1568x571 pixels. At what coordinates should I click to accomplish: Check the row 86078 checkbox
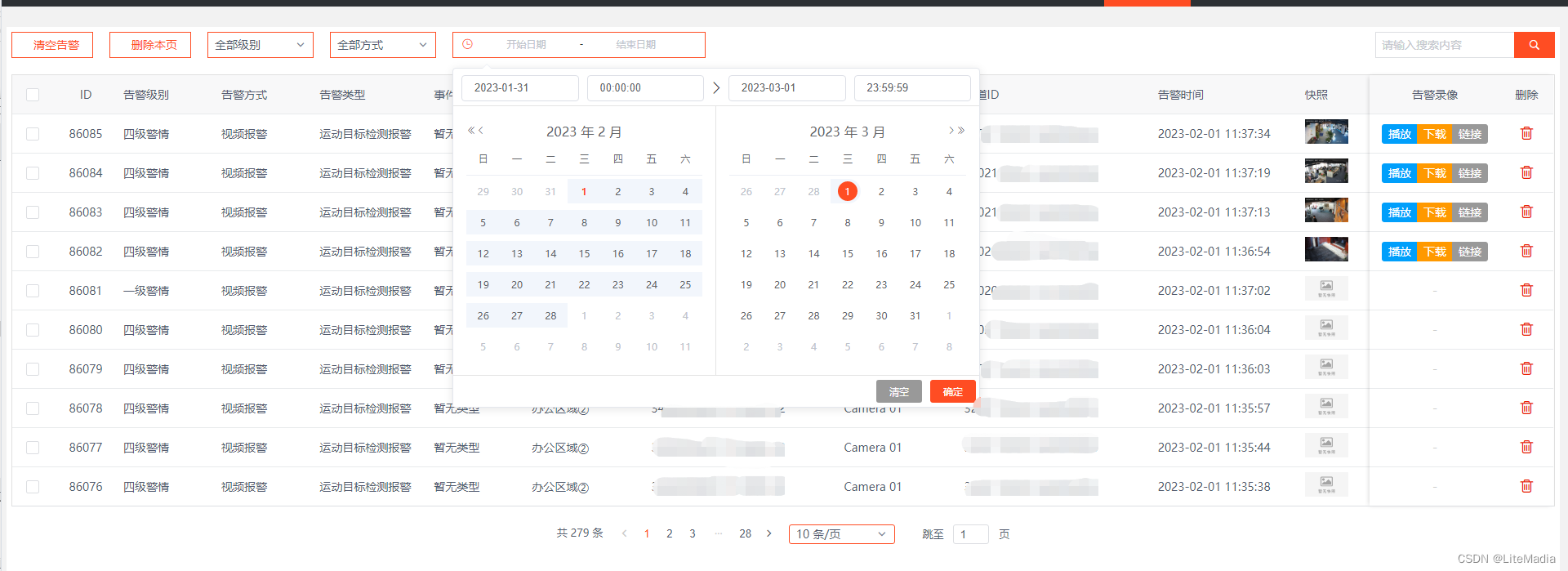[33, 408]
